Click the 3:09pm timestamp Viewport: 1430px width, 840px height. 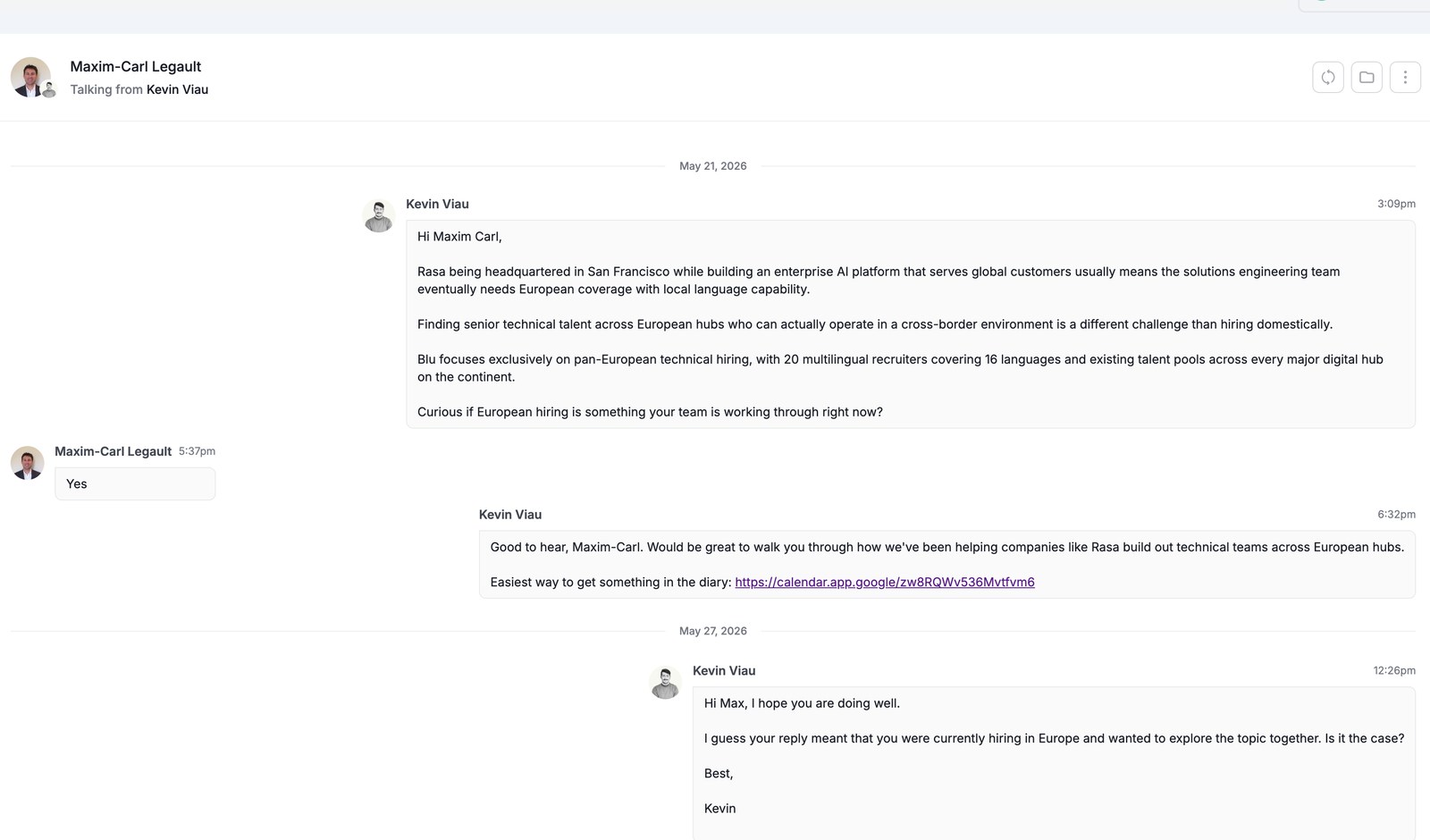(x=1396, y=204)
